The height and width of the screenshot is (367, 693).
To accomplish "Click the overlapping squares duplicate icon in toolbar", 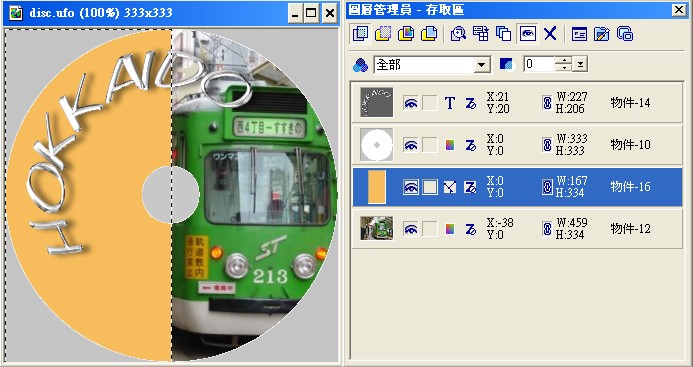I will [503, 34].
